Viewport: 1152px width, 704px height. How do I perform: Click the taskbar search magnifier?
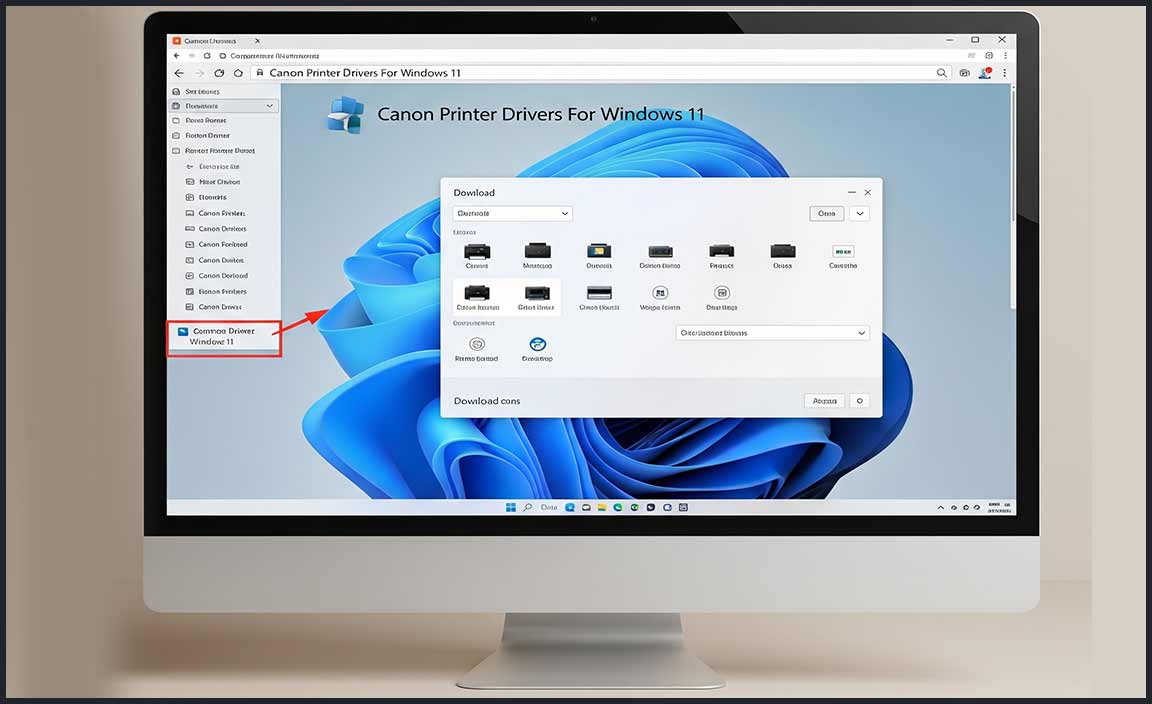(x=528, y=507)
